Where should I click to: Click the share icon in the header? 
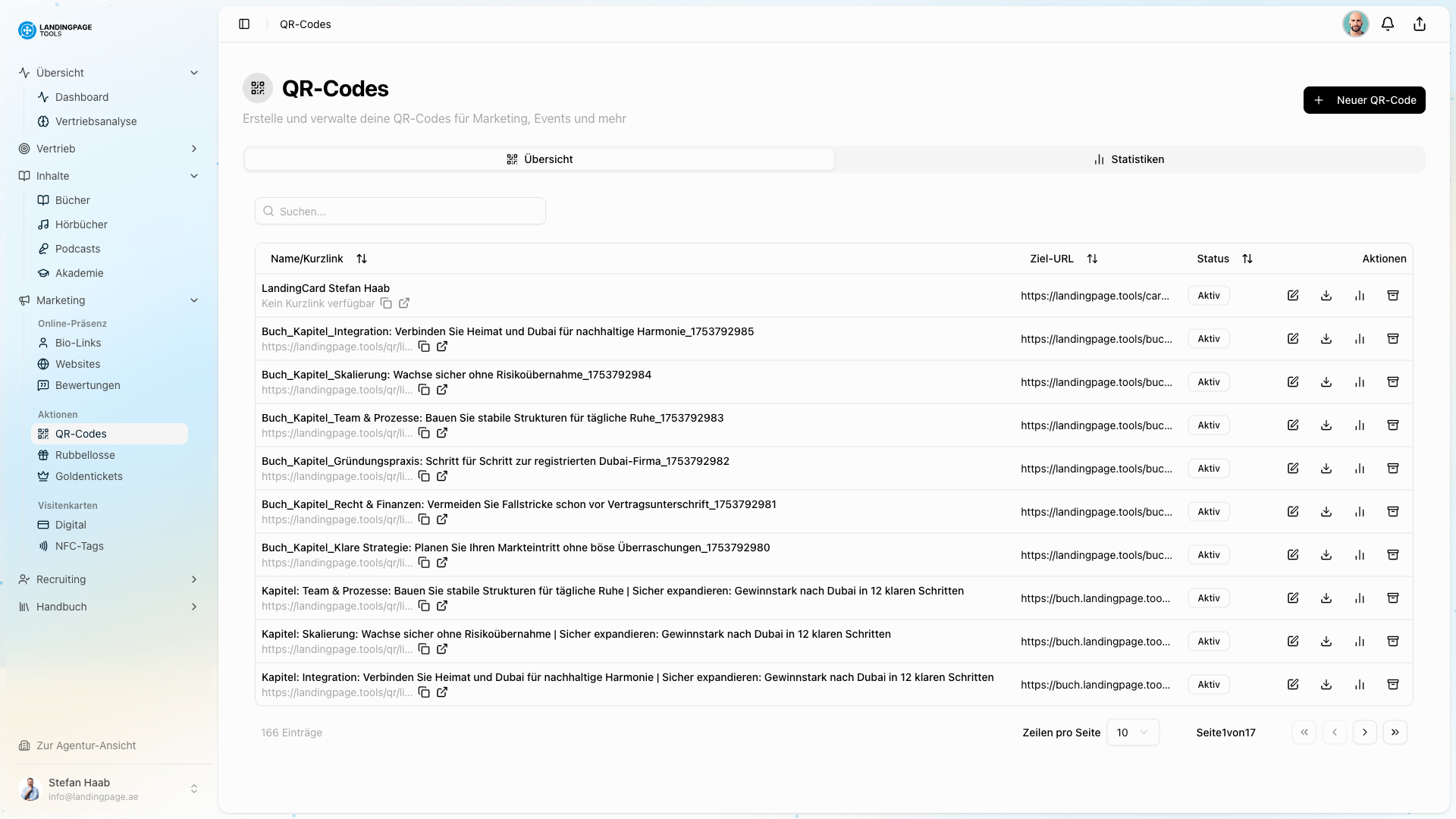point(1419,24)
